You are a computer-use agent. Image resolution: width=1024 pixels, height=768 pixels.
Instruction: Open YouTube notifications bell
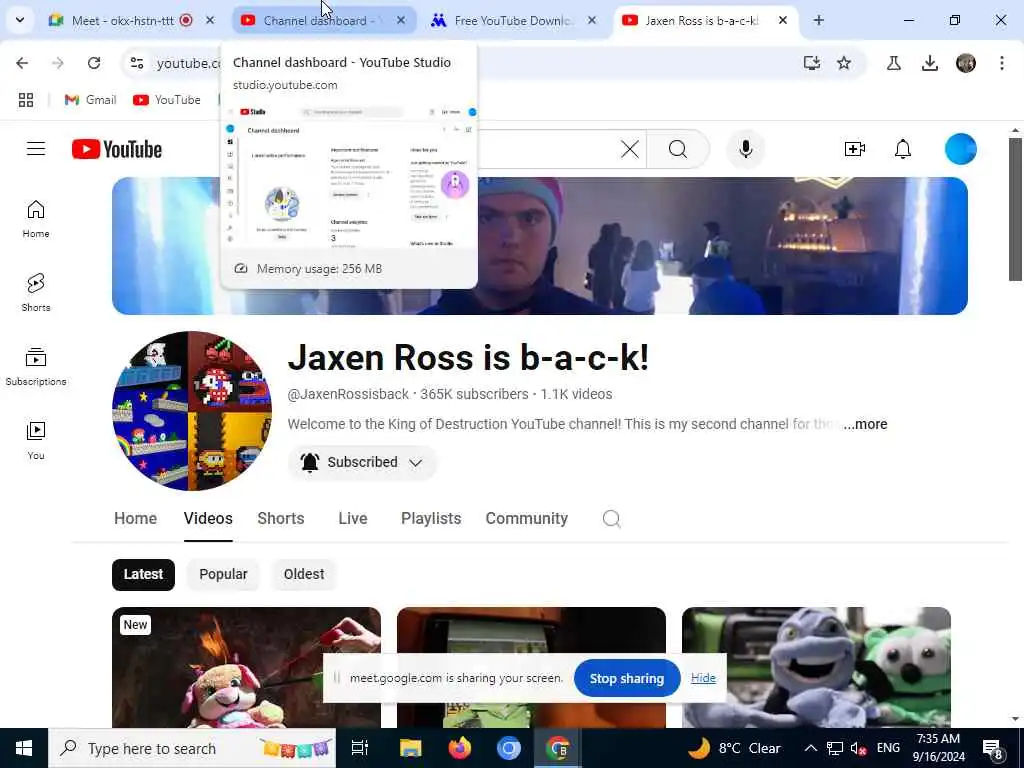[903, 149]
